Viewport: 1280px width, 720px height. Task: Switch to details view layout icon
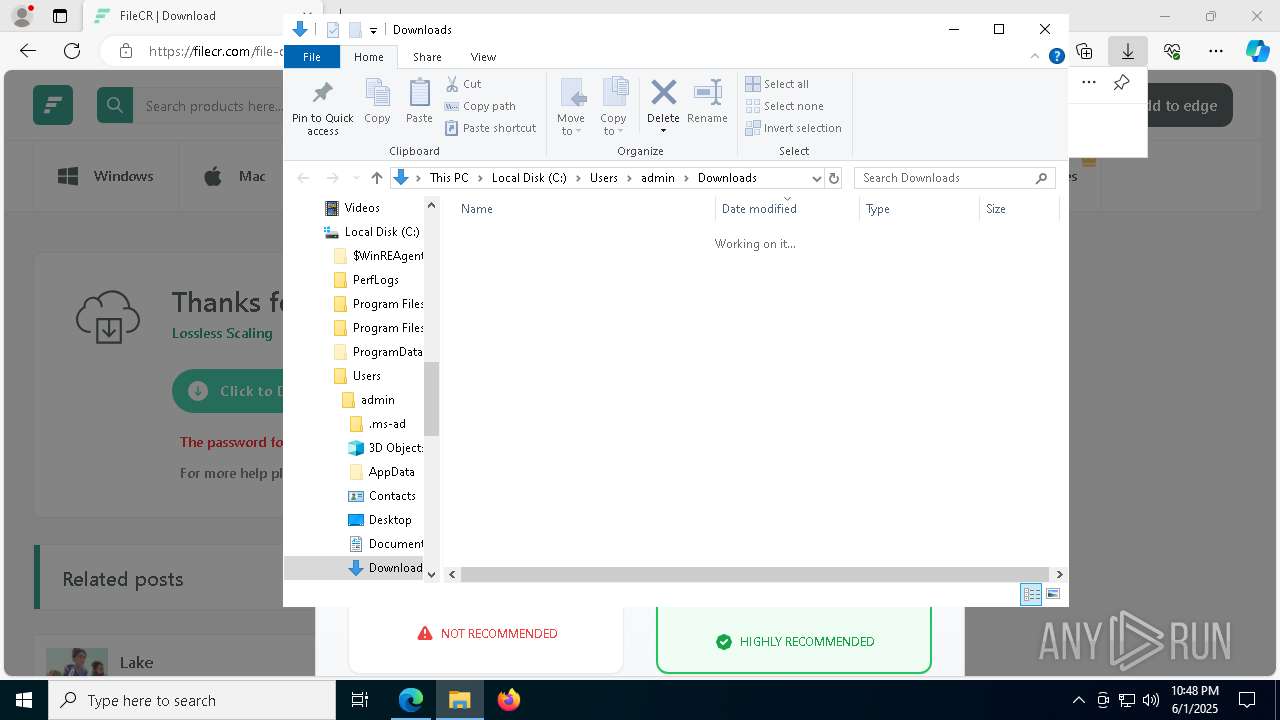tap(1031, 594)
